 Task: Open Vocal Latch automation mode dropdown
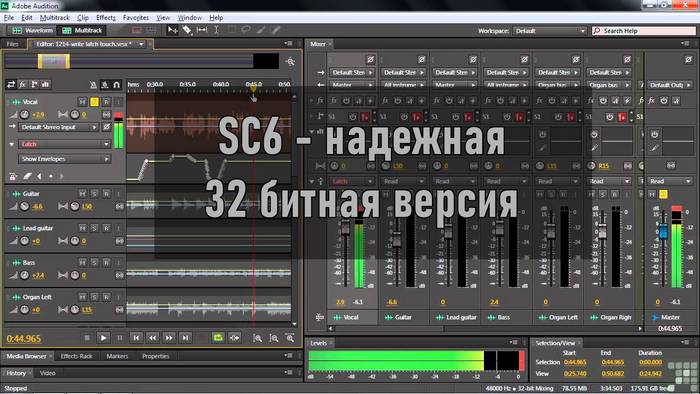pos(64,144)
